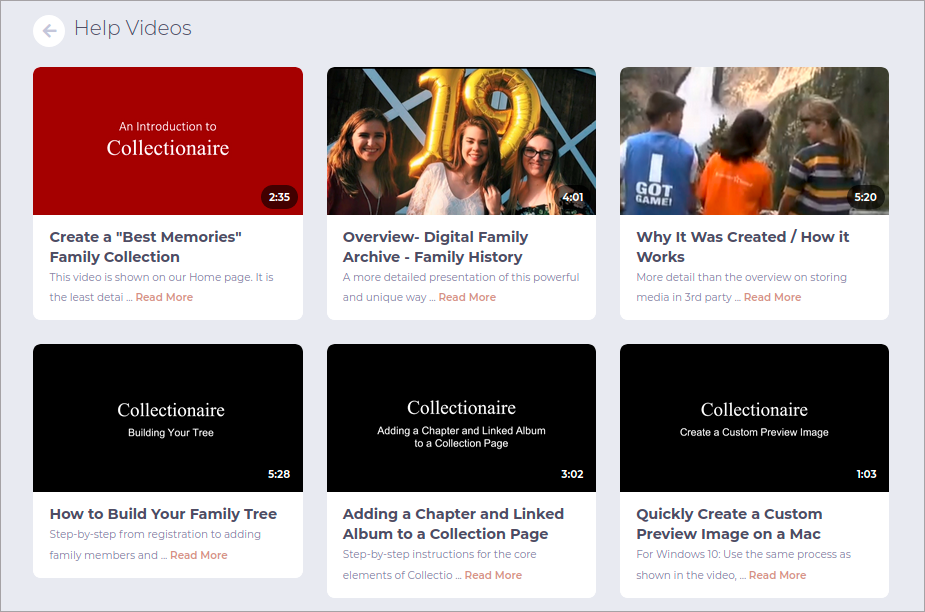The width and height of the screenshot is (925, 612).
Task: Click the description 'Step-by-step from registration'
Action: pos(155,545)
